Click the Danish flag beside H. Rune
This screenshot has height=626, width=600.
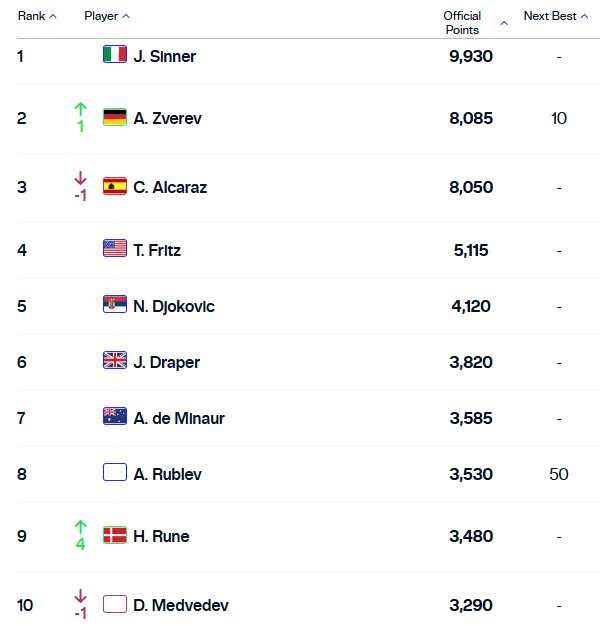[x=114, y=535]
